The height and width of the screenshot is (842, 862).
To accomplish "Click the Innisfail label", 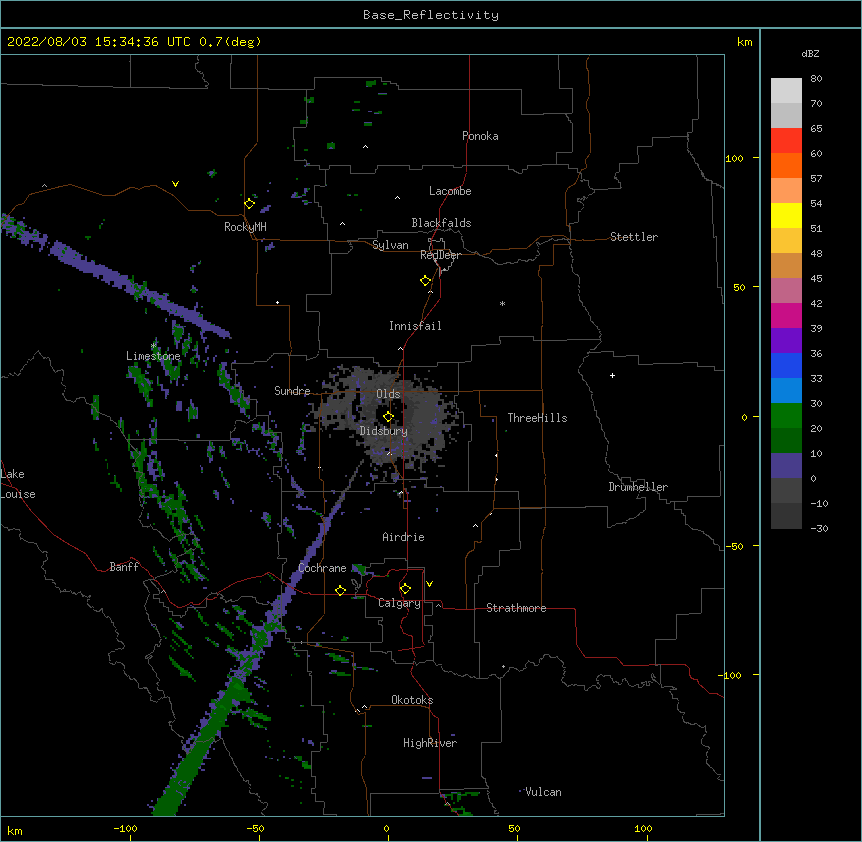I will [x=415, y=326].
